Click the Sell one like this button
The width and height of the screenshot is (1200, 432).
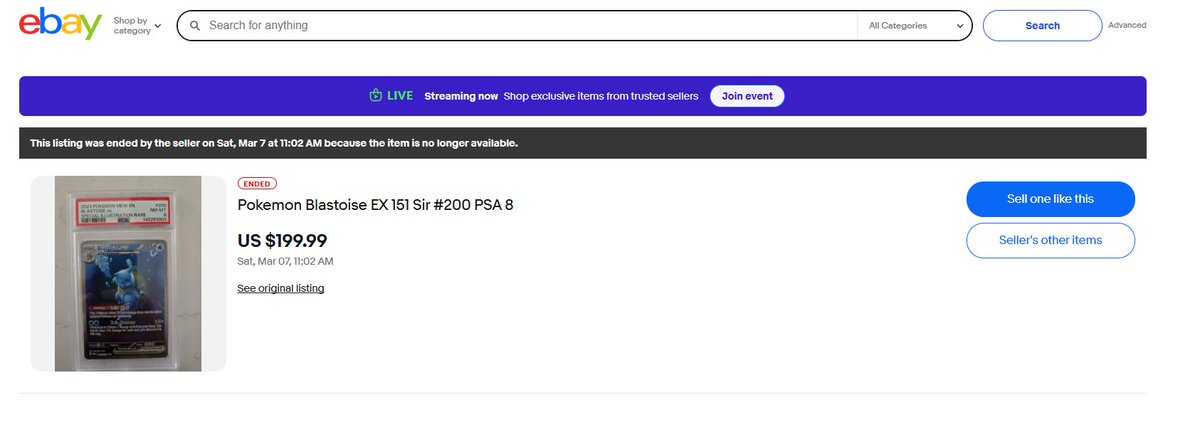pos(1050,199)
